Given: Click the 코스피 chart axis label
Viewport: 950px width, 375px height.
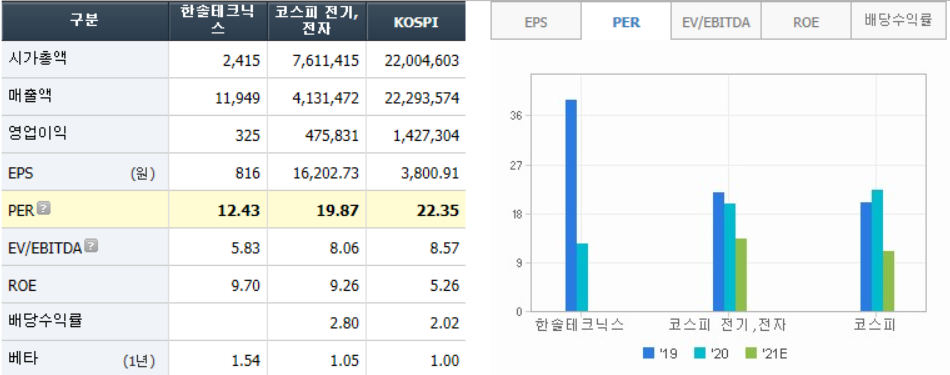Looking at the screenshot, I should pos(874,325).
